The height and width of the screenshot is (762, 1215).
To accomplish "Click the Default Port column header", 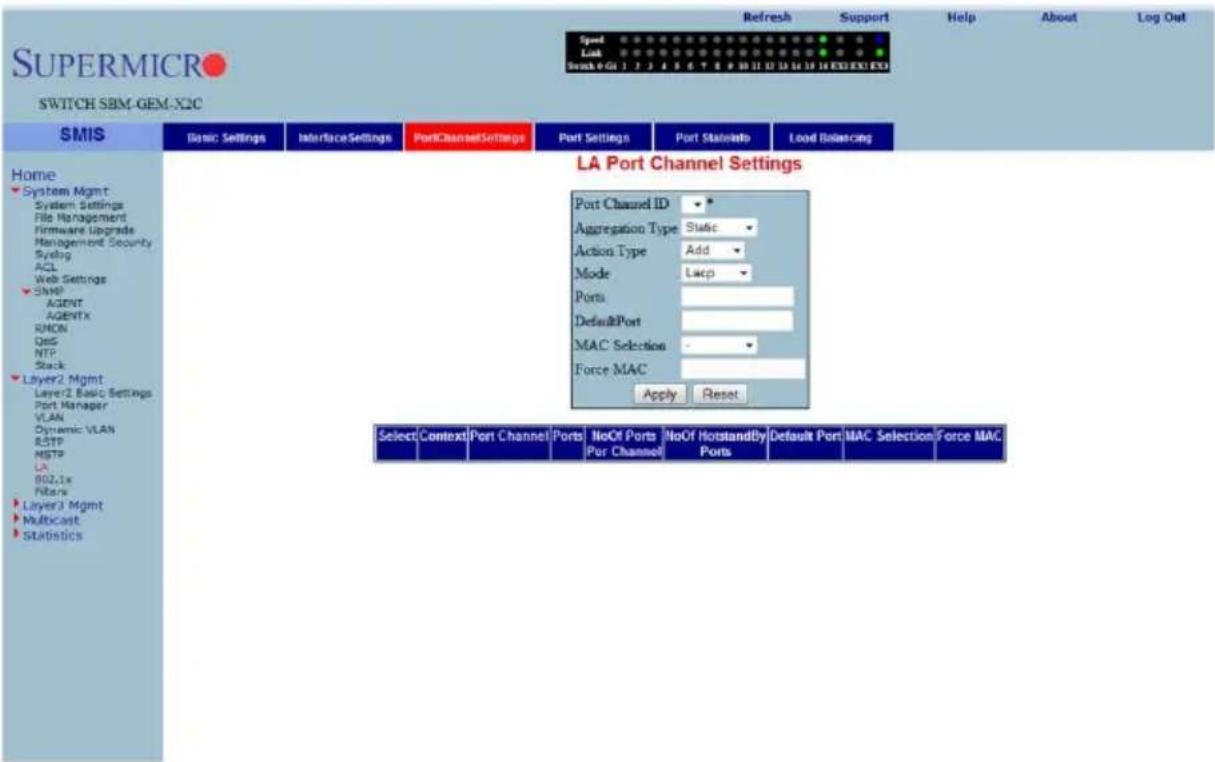I will click(805, 444).
